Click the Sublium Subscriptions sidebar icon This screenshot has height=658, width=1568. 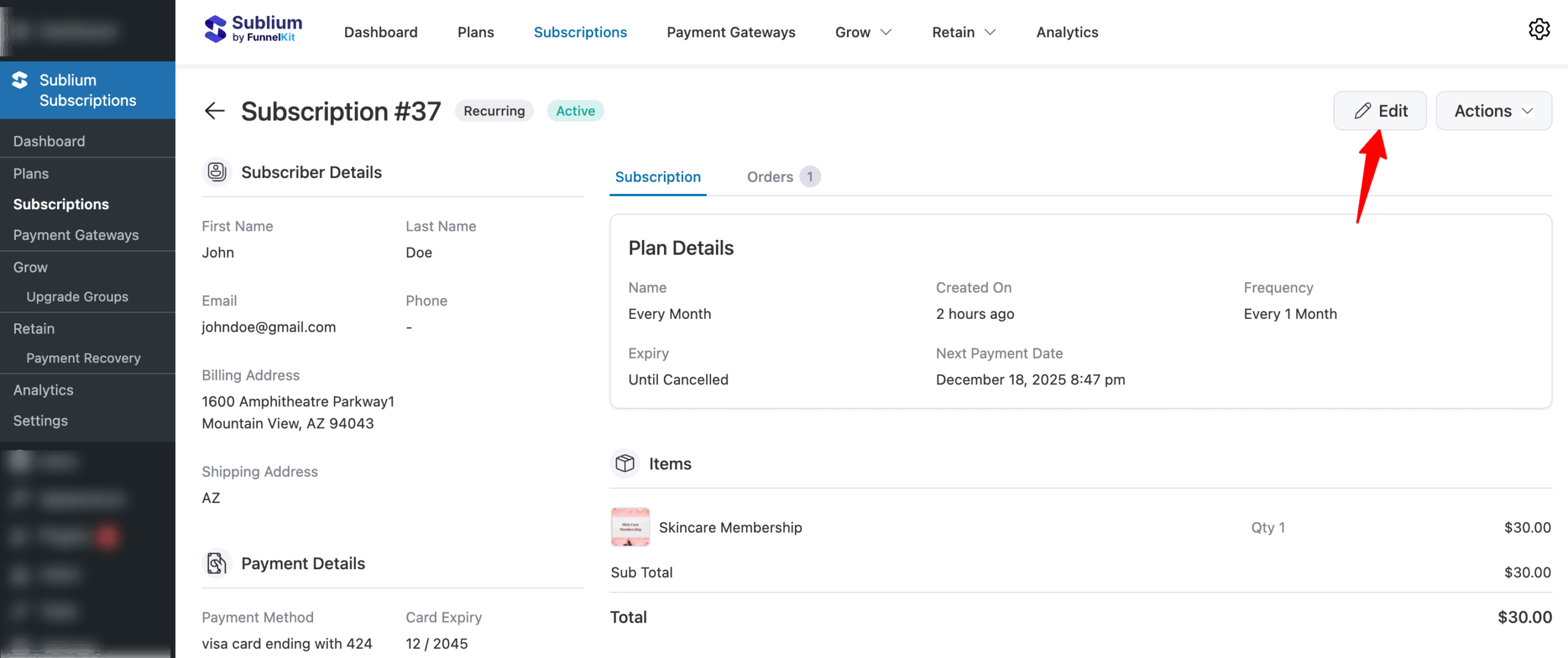click(19, 79)
